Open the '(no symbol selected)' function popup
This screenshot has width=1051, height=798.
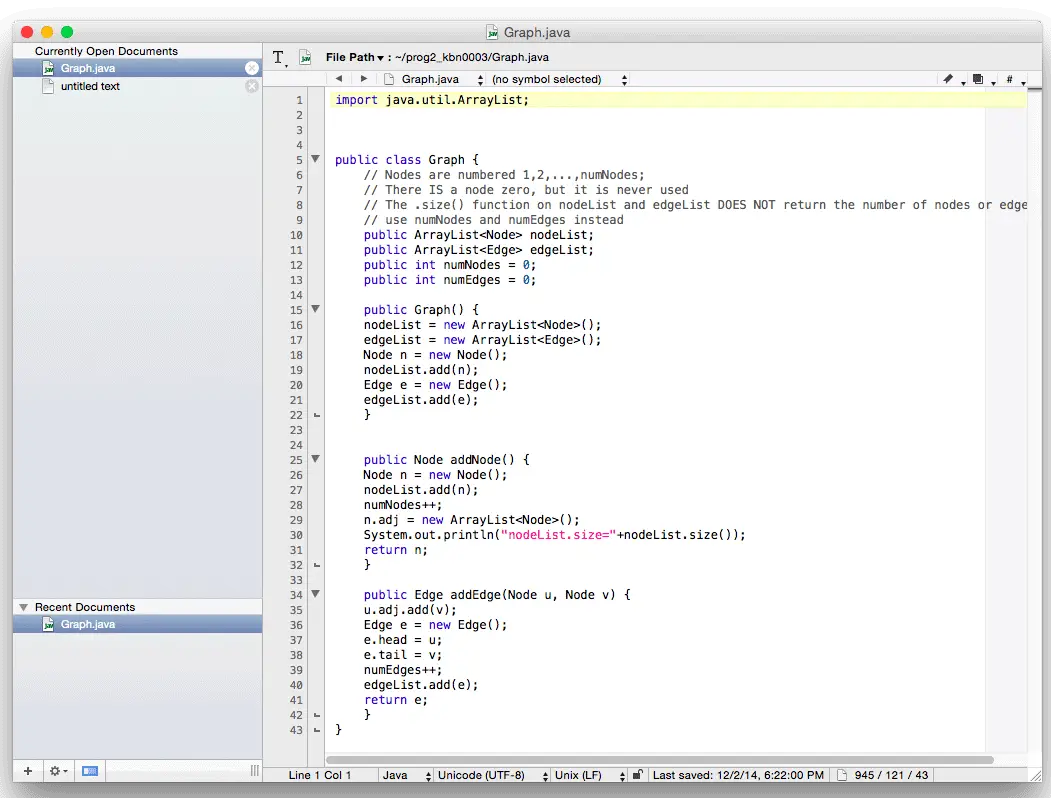559,79
